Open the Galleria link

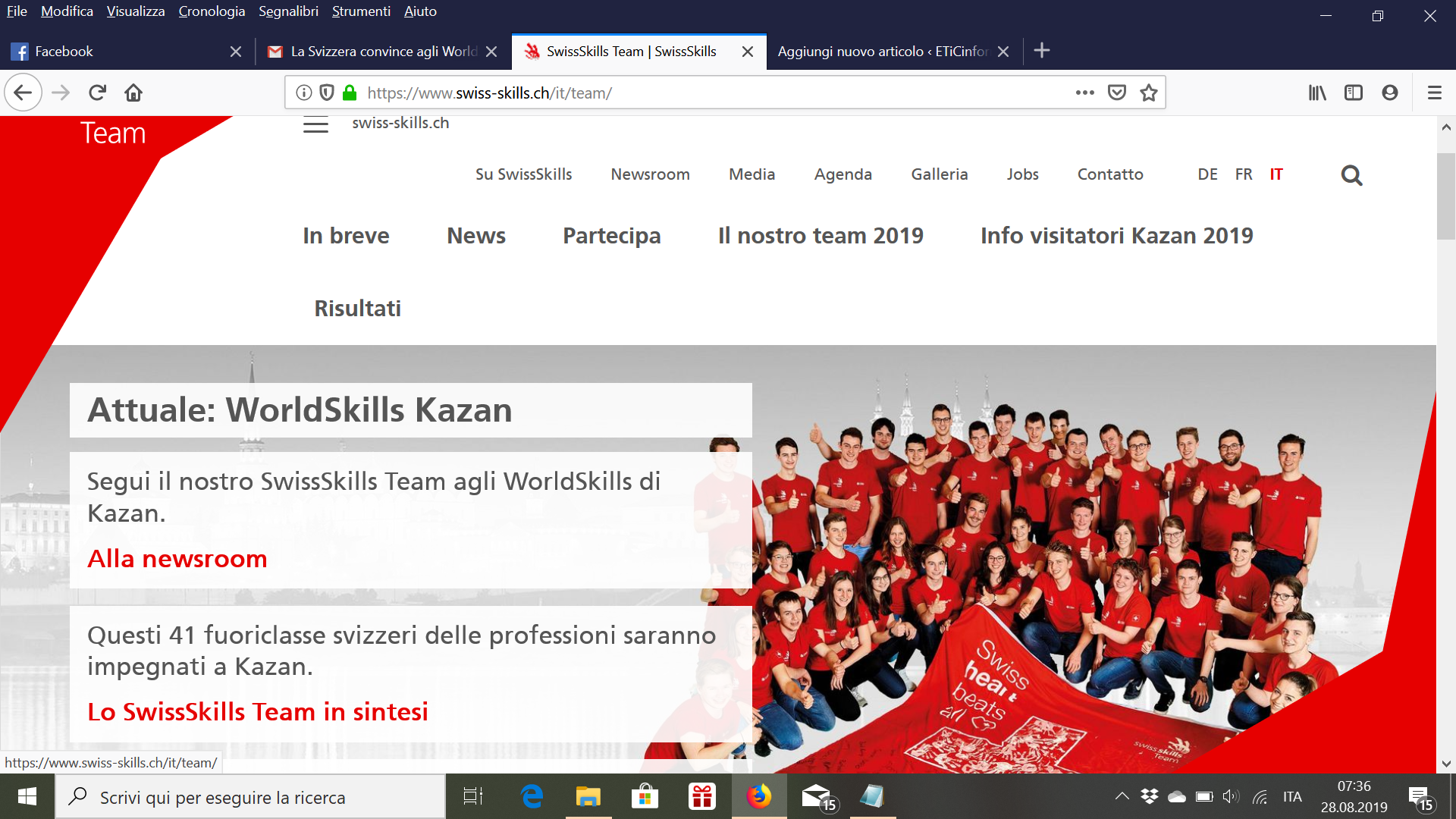pos(939,174)
